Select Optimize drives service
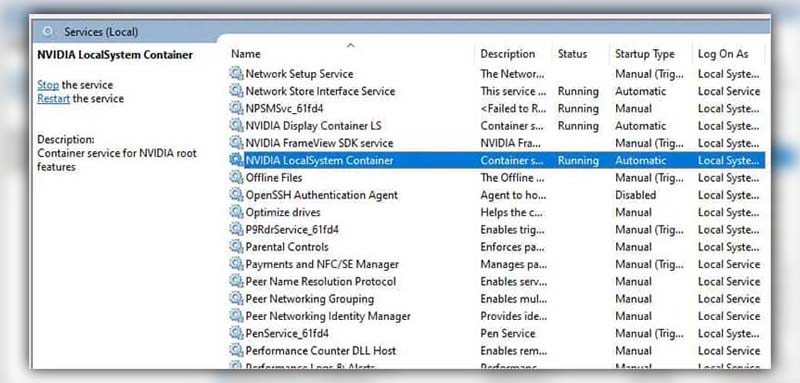800x383 pixels. 283,213
